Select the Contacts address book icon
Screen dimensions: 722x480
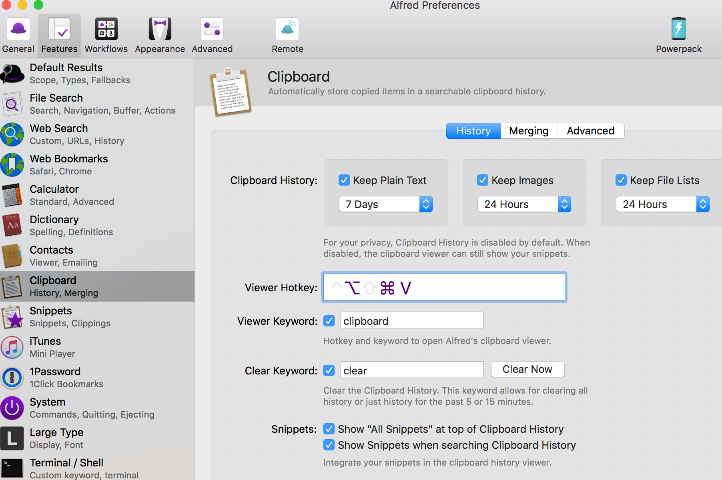pyautogui.click(x=12, y=256)
